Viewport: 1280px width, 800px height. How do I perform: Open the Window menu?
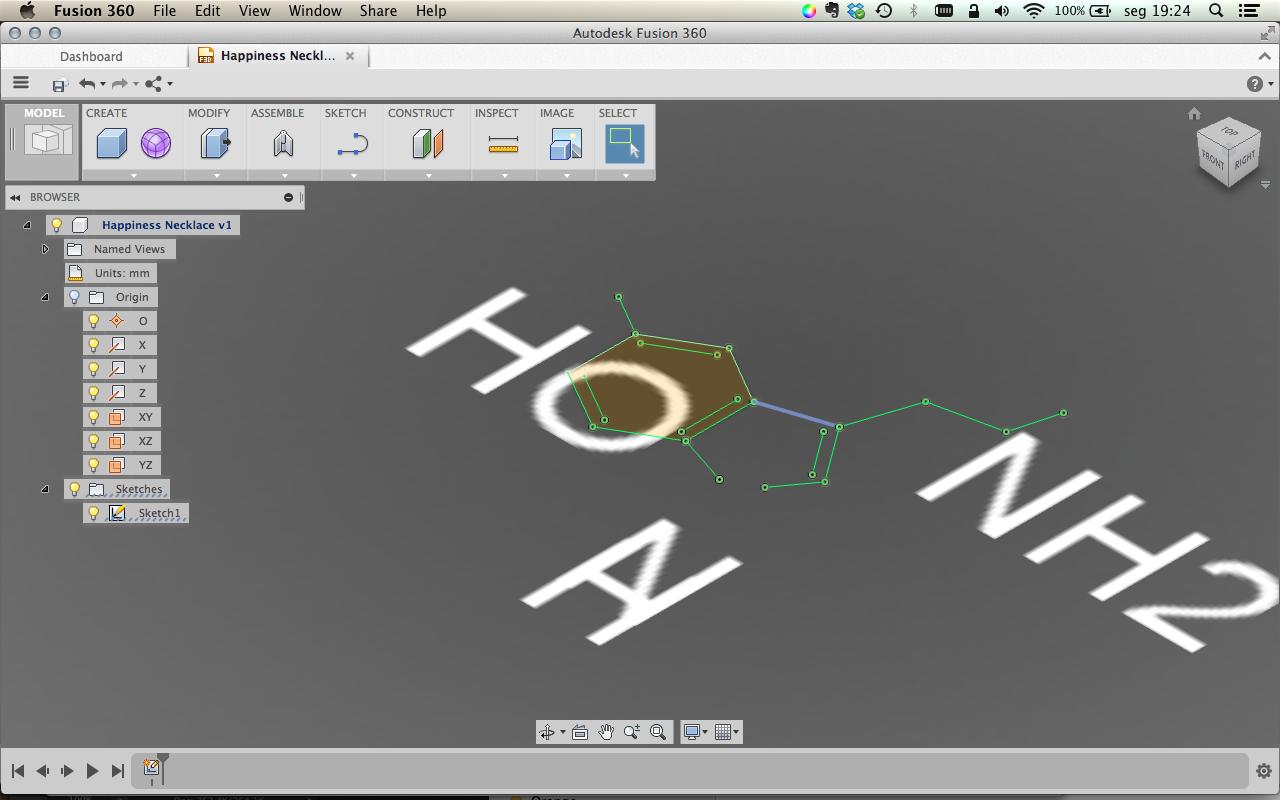315,11
